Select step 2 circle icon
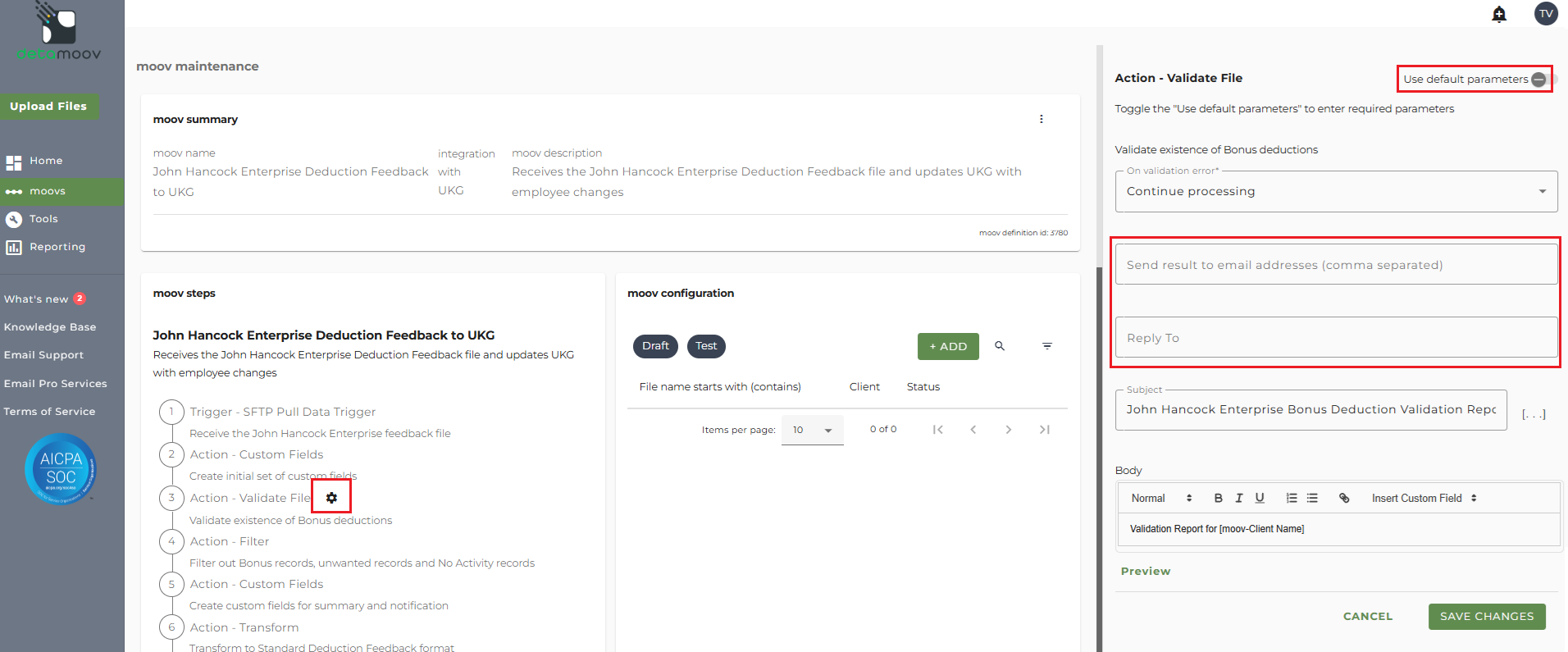This screenshot has width=1568, height=652. [171, 454]
